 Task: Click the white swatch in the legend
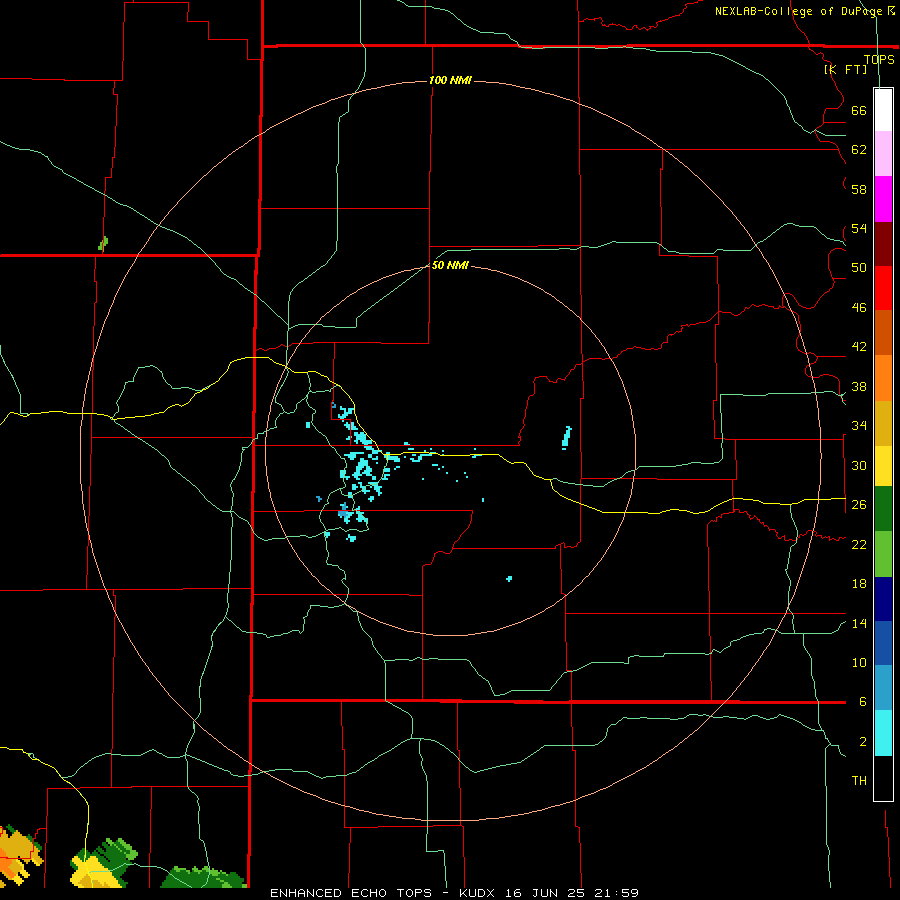883,110
